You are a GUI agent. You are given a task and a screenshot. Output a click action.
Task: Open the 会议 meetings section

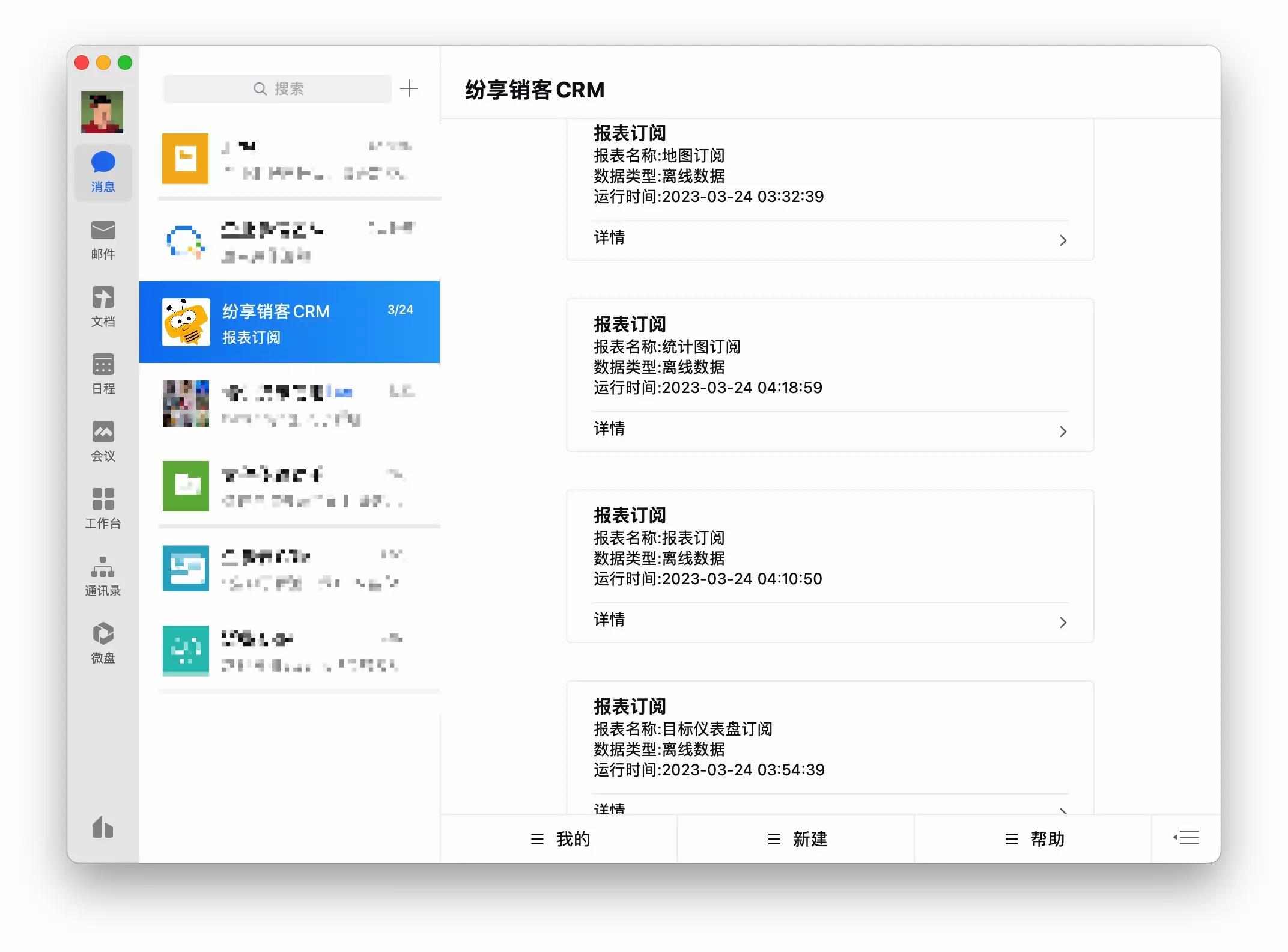pos(103,442)
